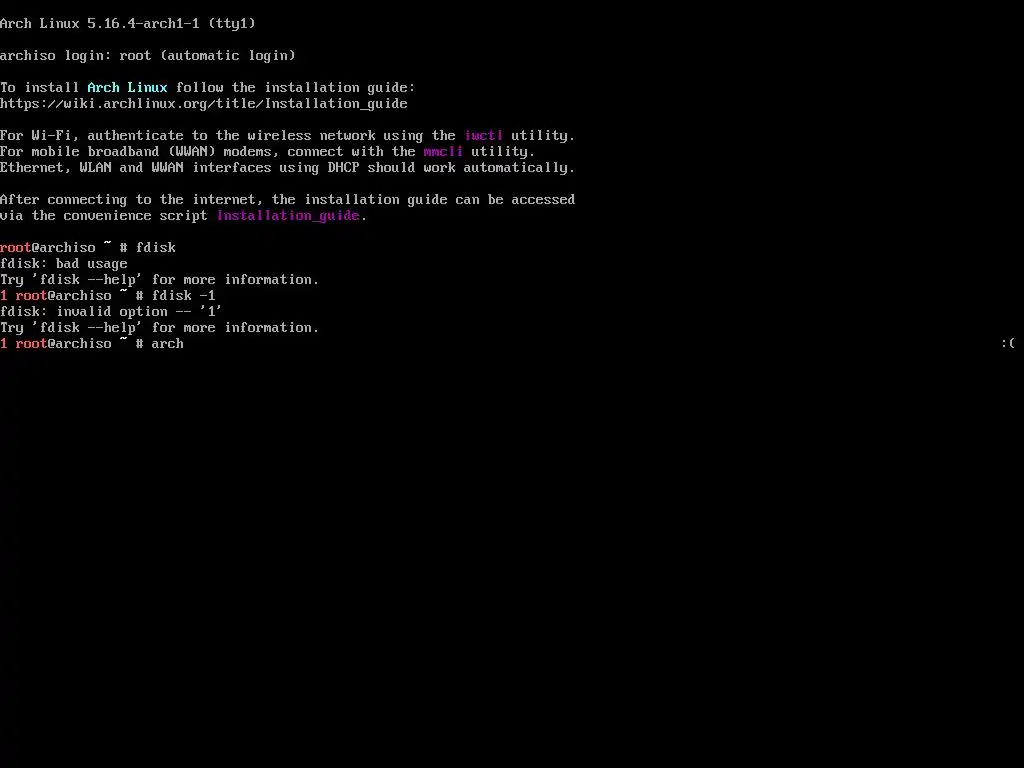Click the Installation_guide convenience script text
This screenshot has height=768, width=1024.
pos(288,216)
